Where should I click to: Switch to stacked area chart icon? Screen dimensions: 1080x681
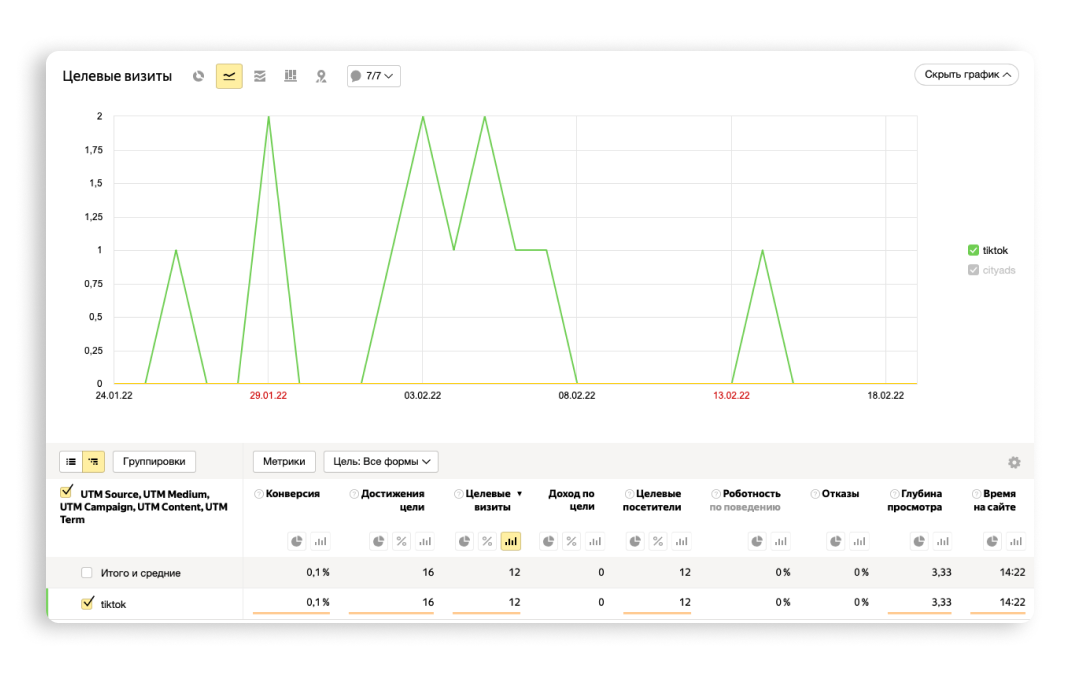(x=260, y=76)
